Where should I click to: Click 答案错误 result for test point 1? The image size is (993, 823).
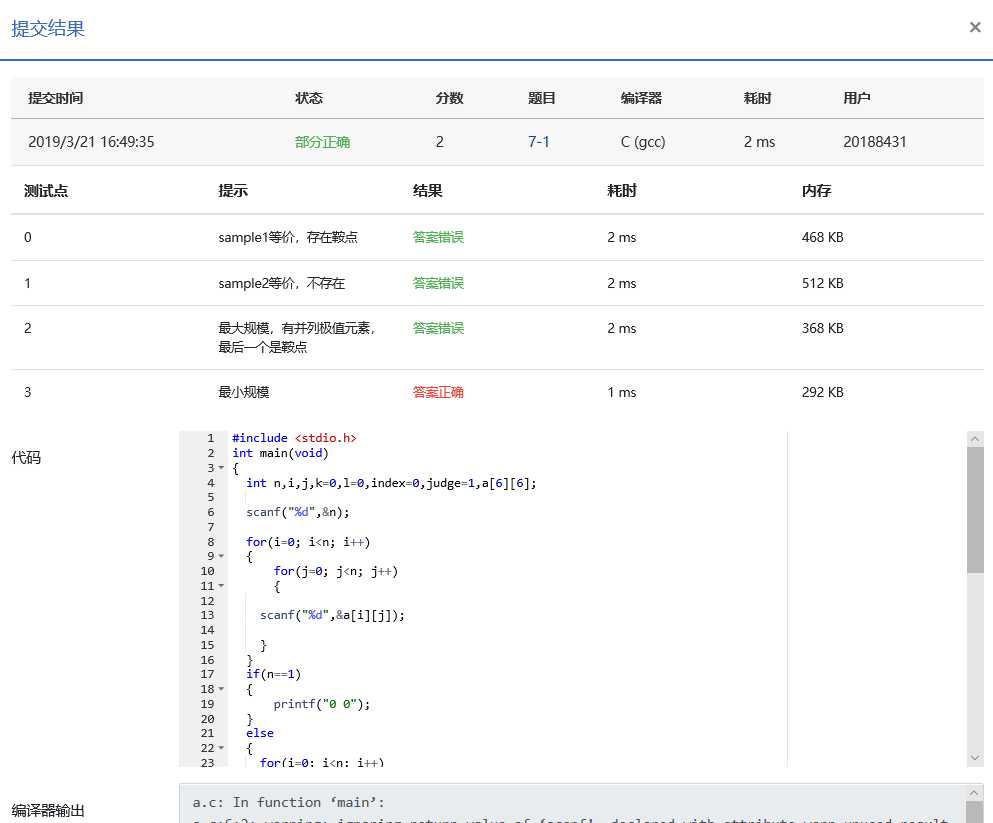(x=438, y=283)
